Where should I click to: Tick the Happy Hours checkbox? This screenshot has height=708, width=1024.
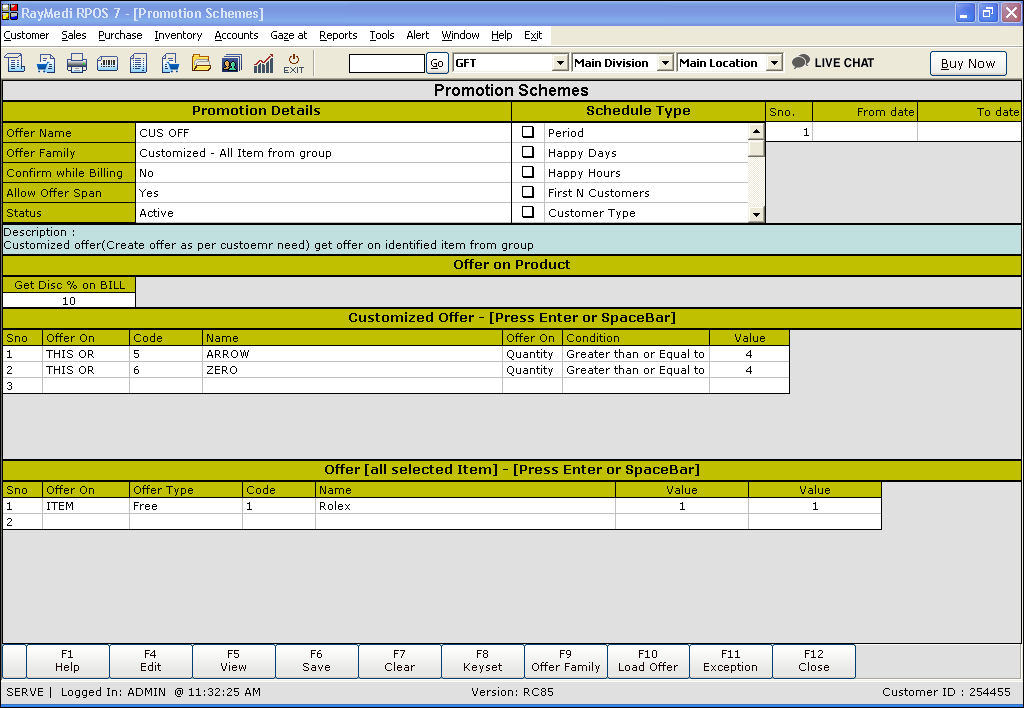tap(528, 172)
